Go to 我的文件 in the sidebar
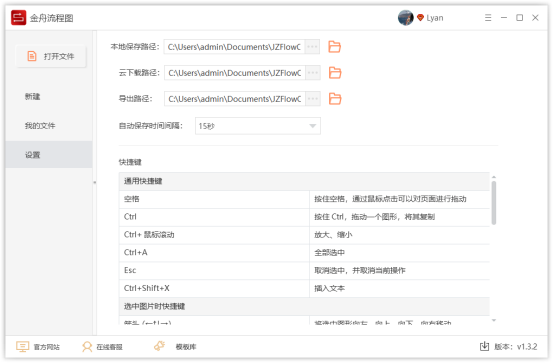 [40, 126]
